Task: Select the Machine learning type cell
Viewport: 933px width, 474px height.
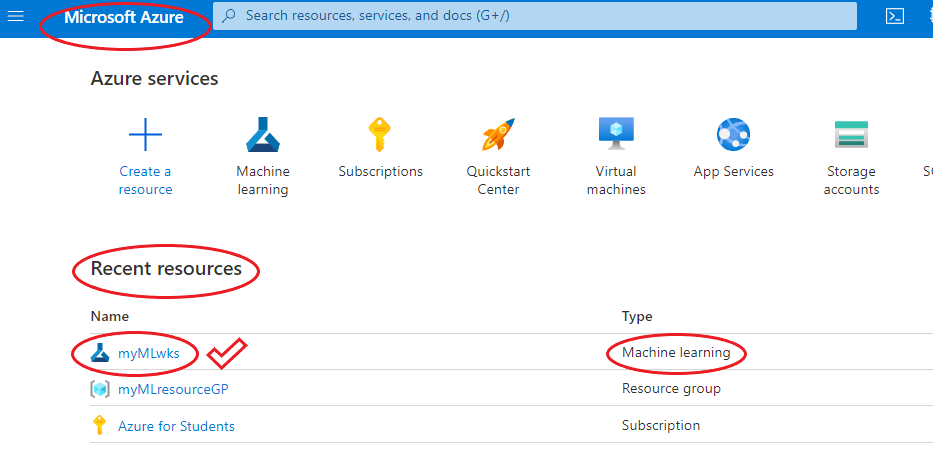Action: coord(676,353)
